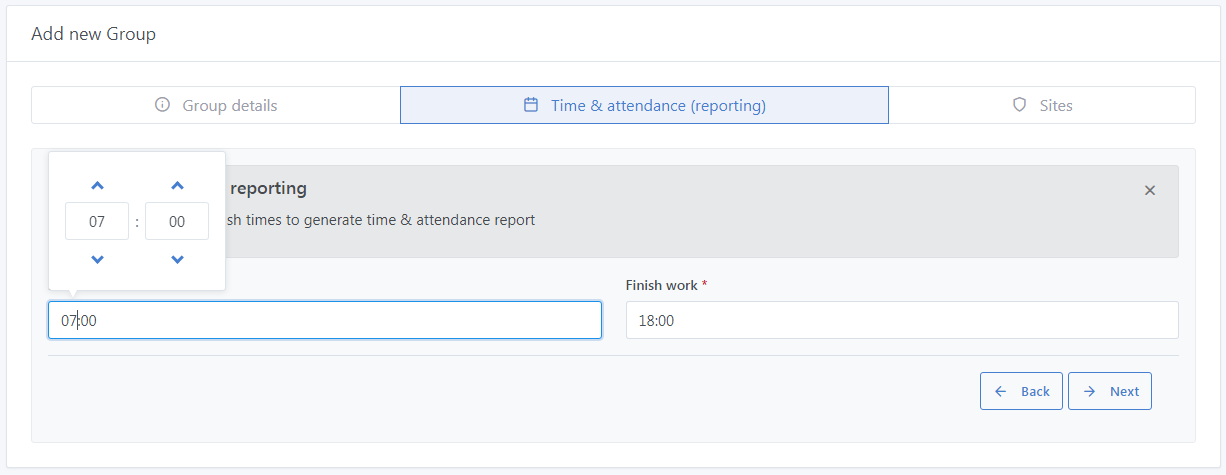The height and width of the screenshot is (475, 1226).
Task: Click the start work field showing 07:00
Action: [324, 321]
